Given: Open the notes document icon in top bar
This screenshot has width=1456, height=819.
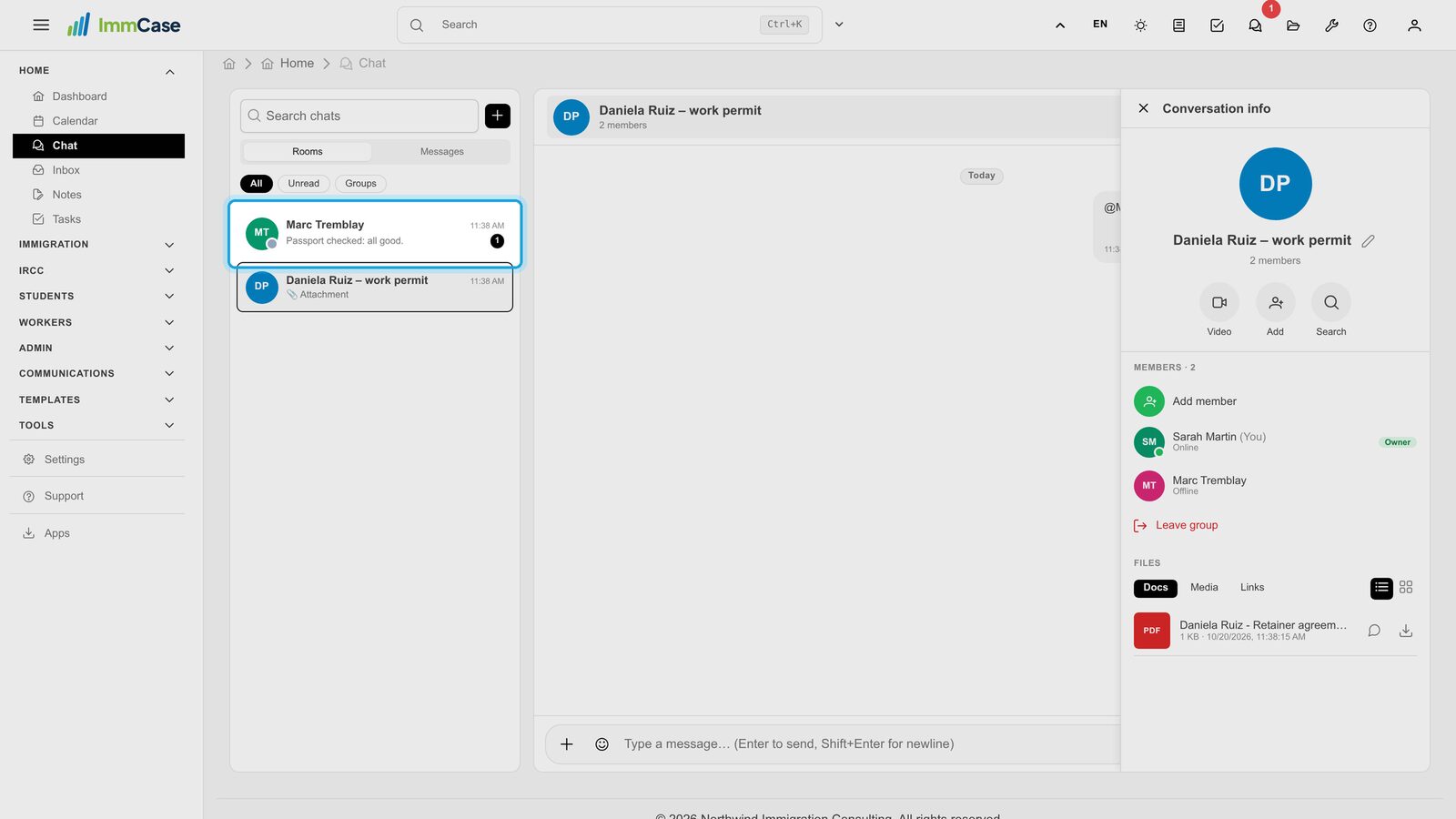Looking at the screenshot, I should 1178,25.
